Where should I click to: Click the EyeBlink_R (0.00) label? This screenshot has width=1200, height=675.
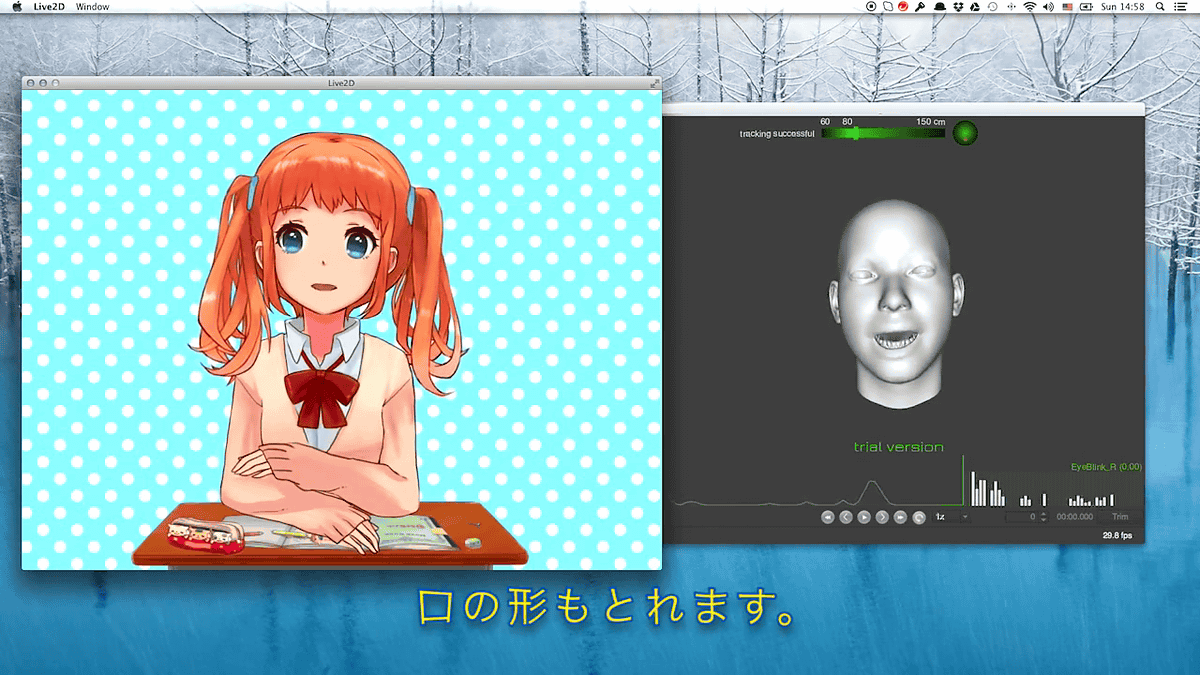tap(1106, 467)
